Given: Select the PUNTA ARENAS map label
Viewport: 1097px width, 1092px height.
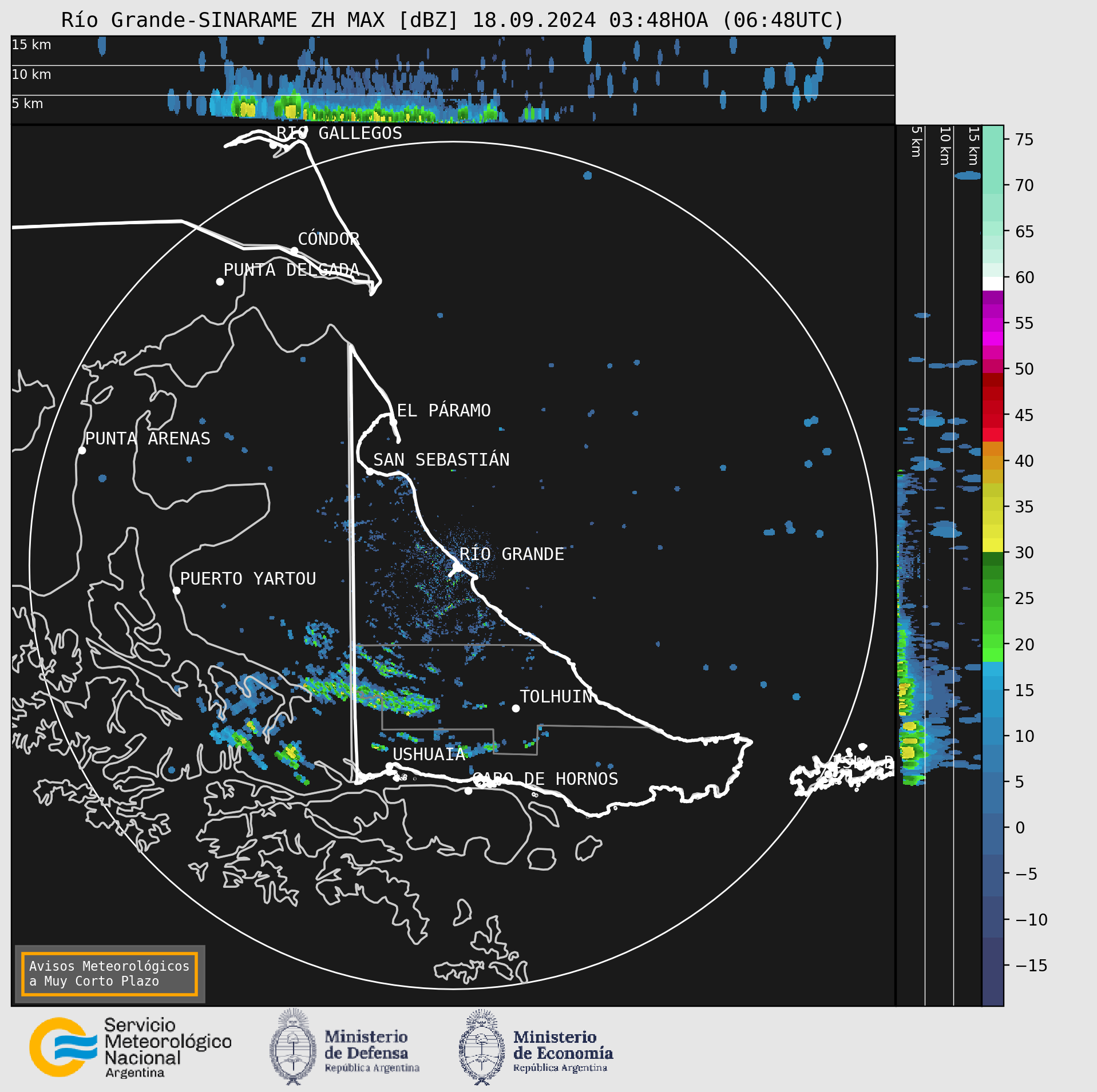Looking at the screenshot, I should click(x=148, y=439).
